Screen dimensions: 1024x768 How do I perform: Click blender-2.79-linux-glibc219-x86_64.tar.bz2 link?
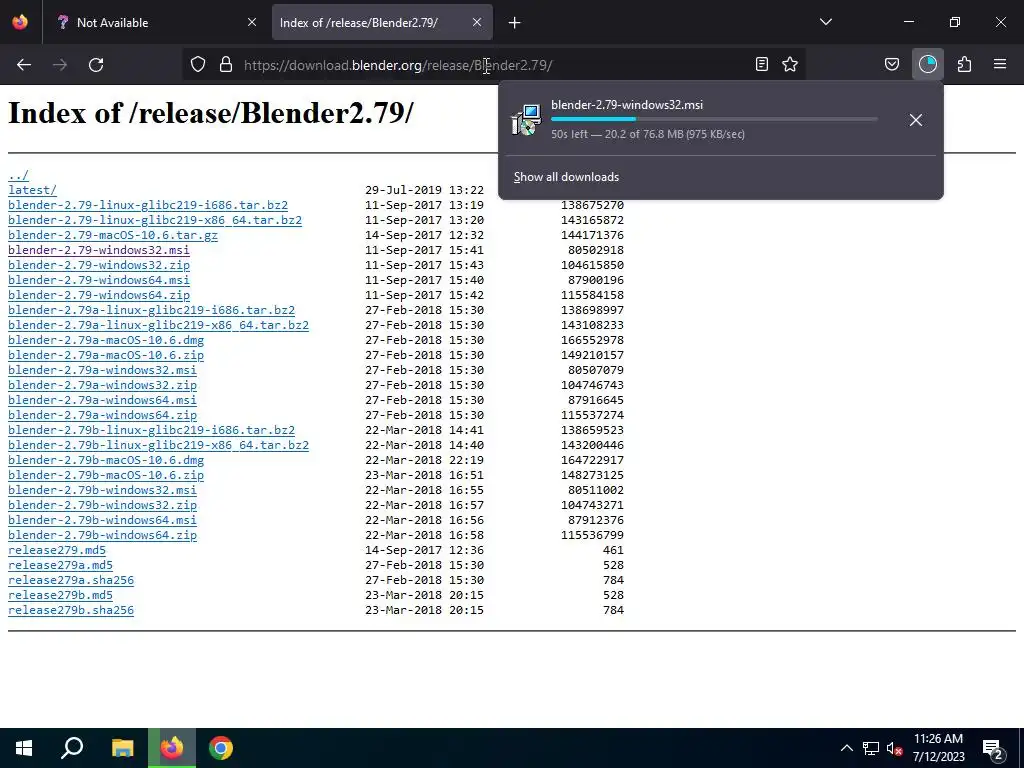click(155, 220)
